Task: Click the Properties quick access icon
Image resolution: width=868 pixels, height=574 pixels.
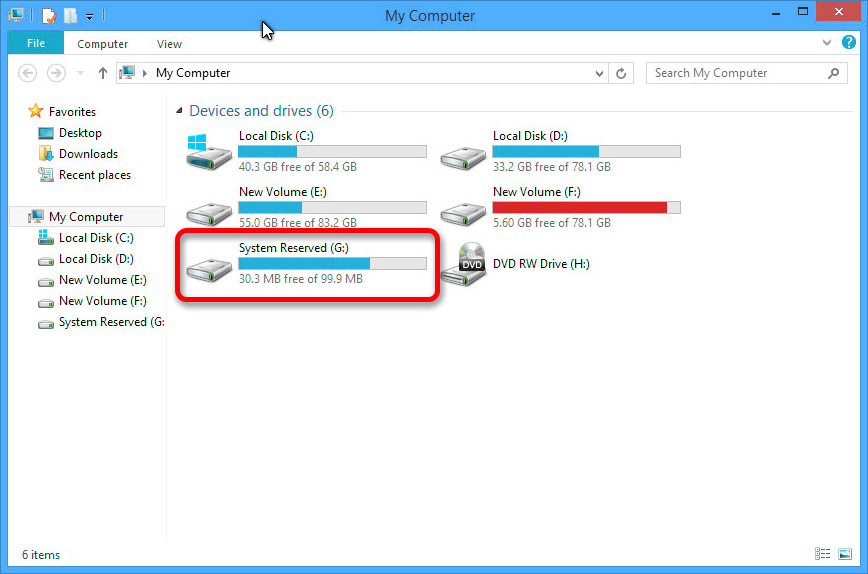Action: tap(49, 15)
